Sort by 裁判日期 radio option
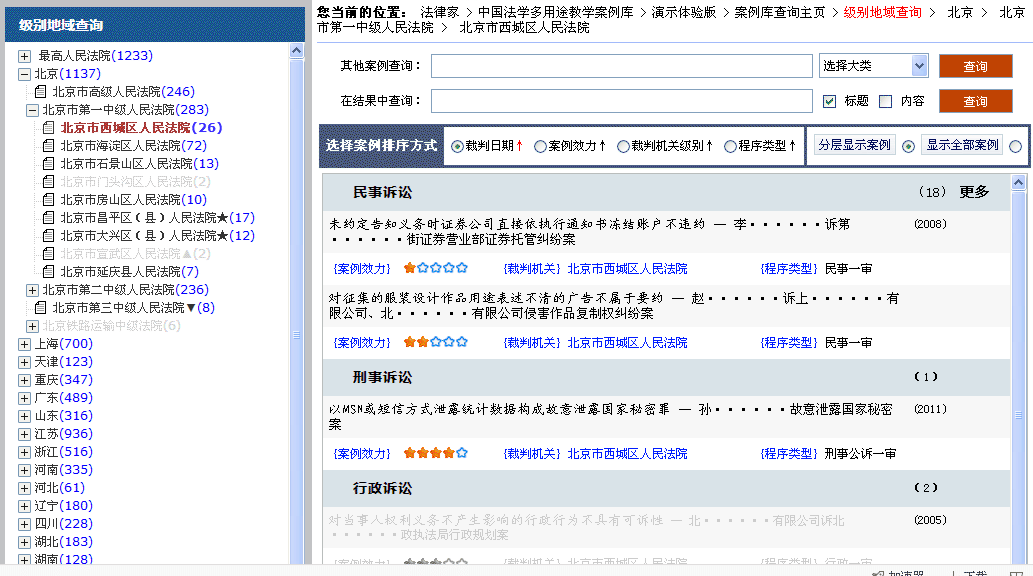Screen dimensions: 1033x576 click(x=457, y=146)
